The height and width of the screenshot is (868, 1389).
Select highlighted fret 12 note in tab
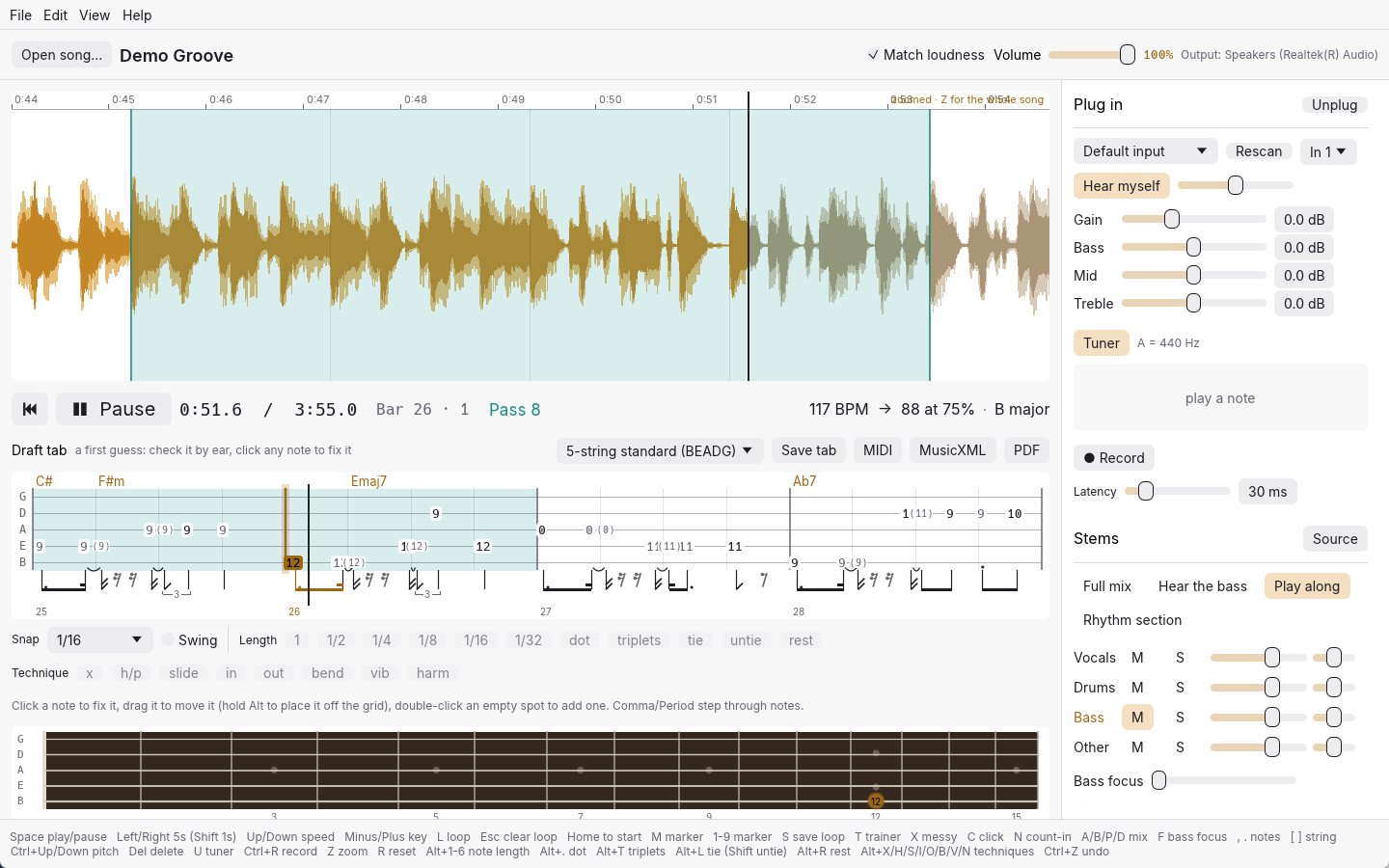click(293, 562)
